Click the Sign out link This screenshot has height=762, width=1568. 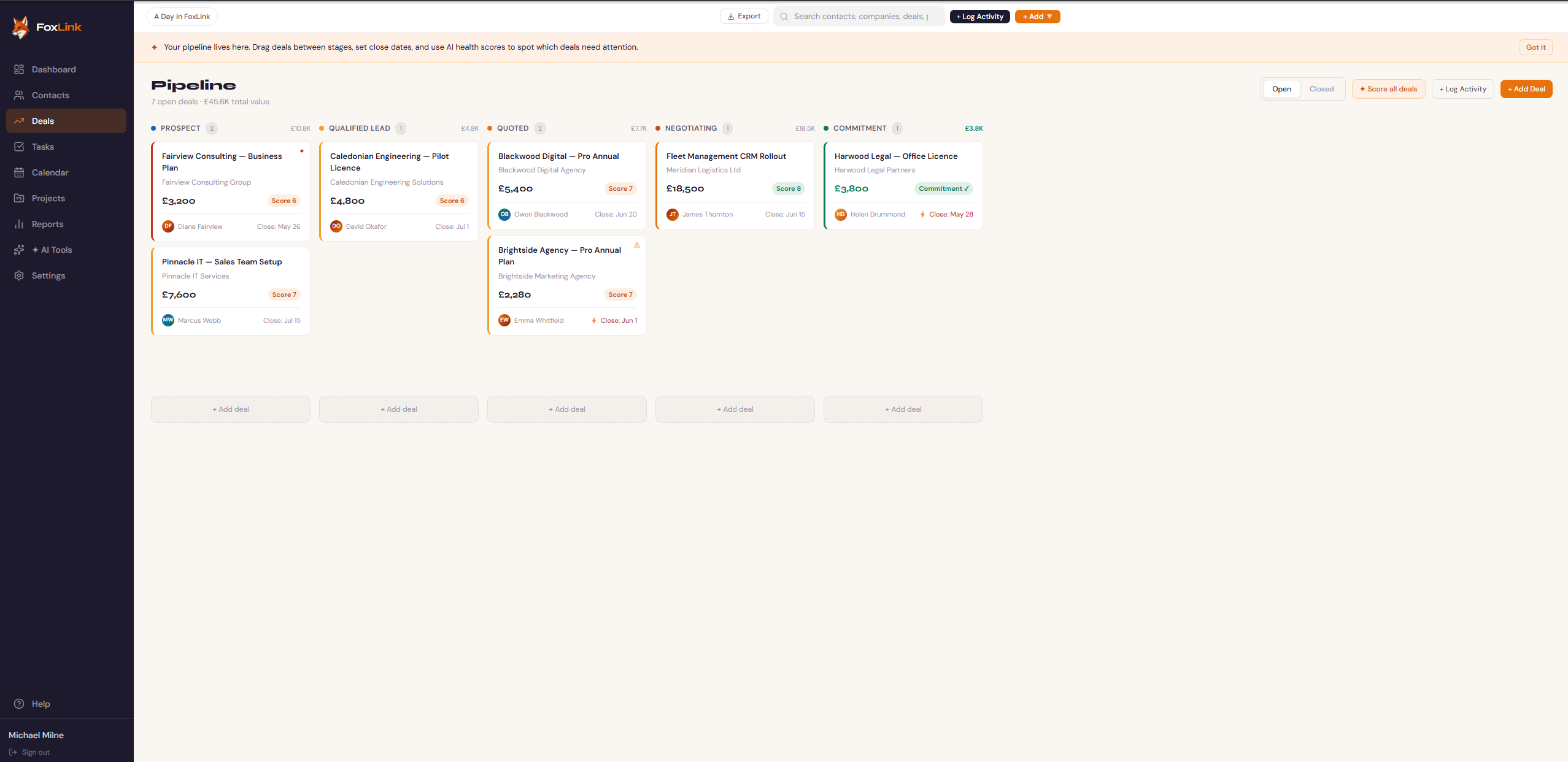29,752
